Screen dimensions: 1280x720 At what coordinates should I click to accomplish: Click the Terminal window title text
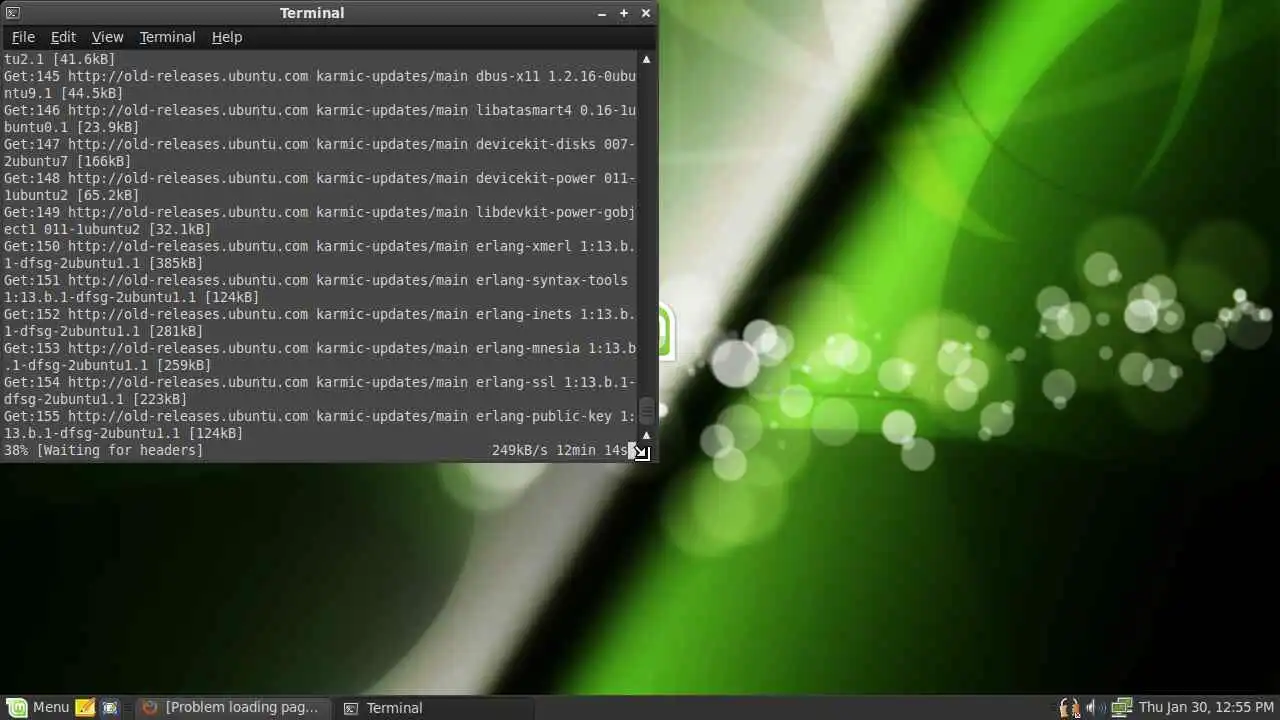312,13
